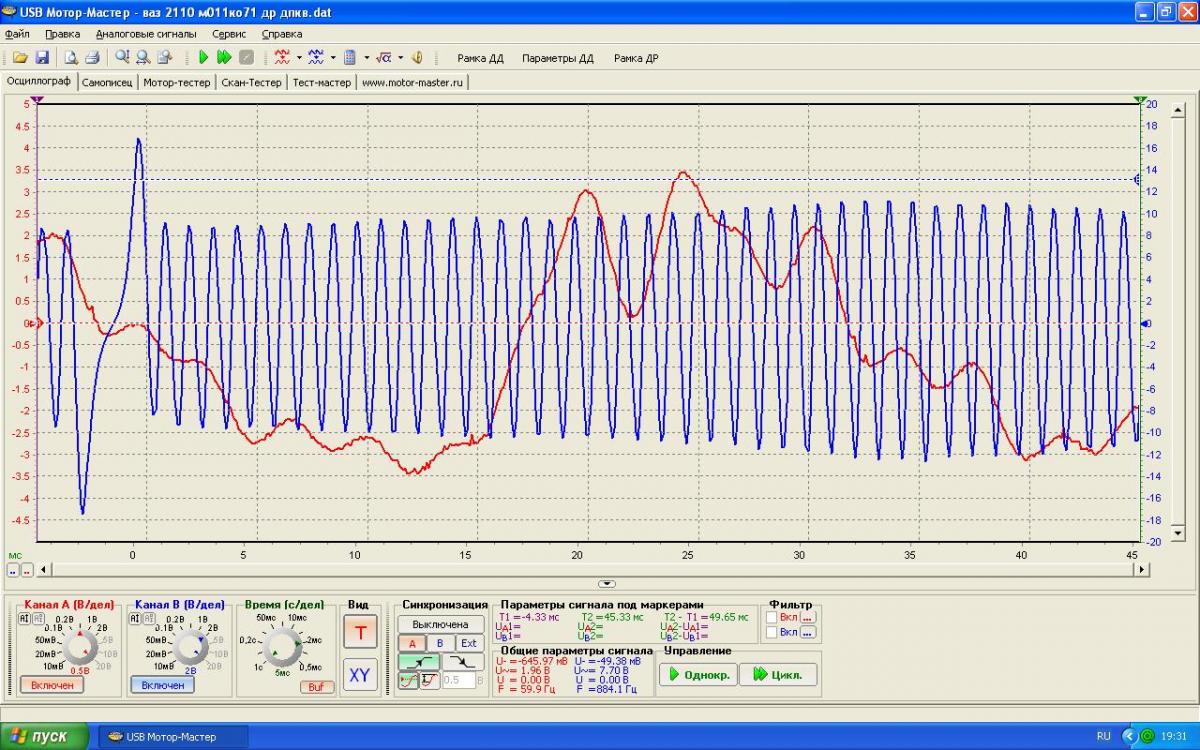The height and width of the screenshot is (750, 1200).
Task: Switch to the Мотор-тестер tab
Action: (176, 82)
